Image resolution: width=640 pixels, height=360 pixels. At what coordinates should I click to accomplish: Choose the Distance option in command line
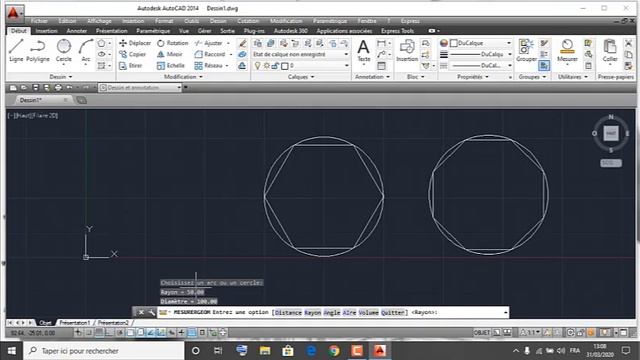tap(288, 312)
